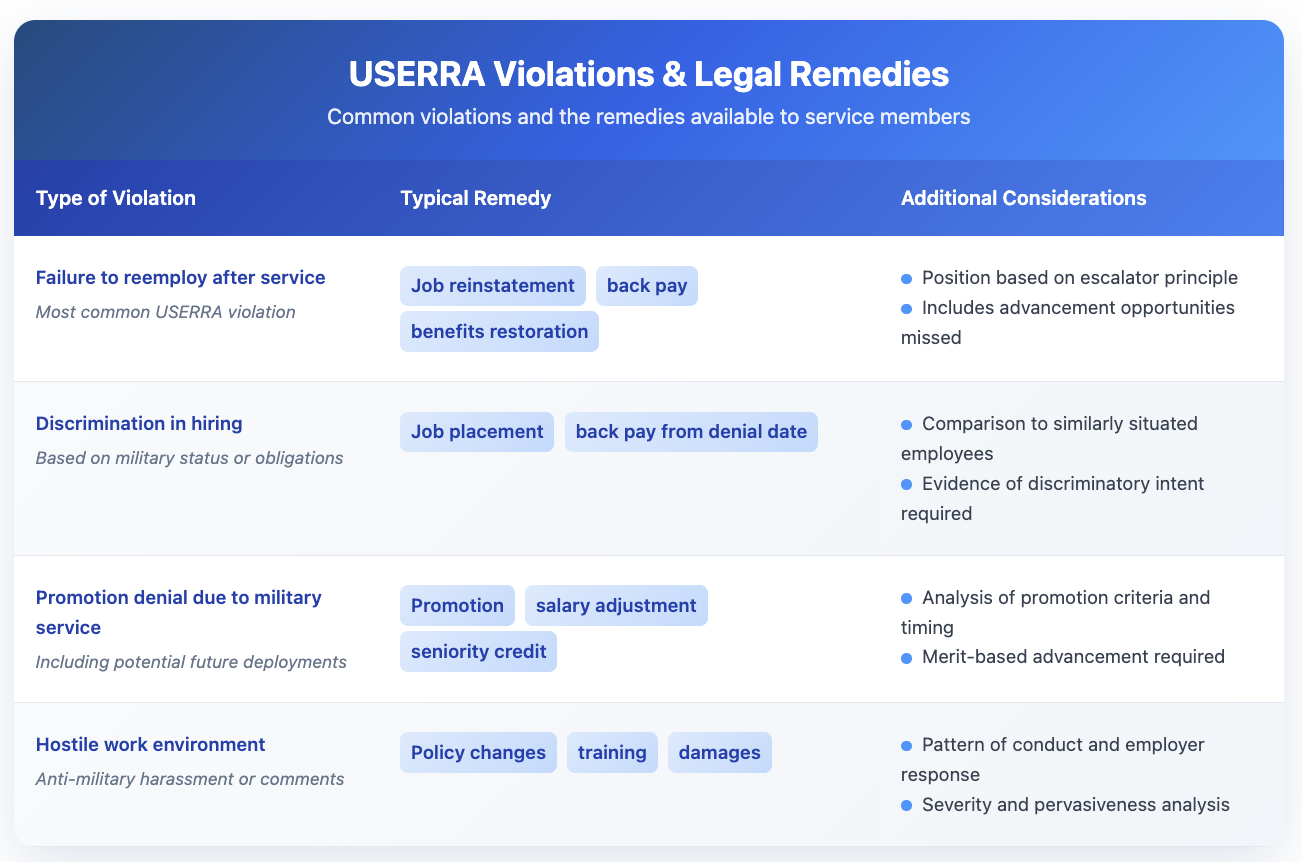The image size is (1302, 862).
Task: Open the 'Hostile work environment' row title
Action: (x=151, y=745)
